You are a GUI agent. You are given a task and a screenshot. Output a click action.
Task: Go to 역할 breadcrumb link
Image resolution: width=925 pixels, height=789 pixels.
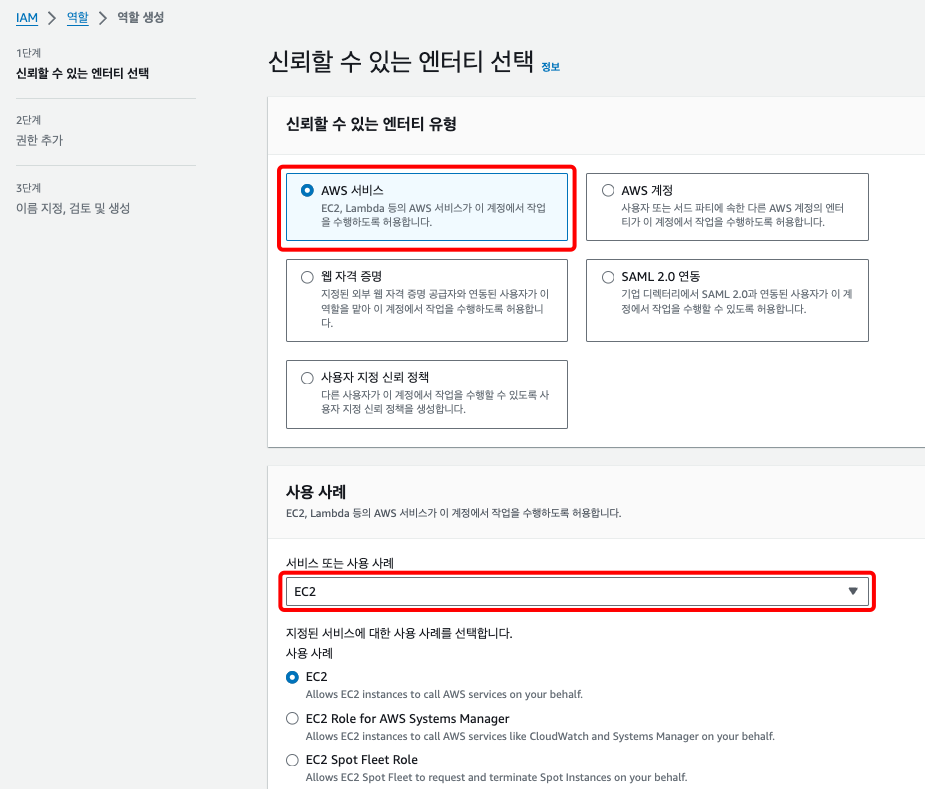(x=77, y=17)
